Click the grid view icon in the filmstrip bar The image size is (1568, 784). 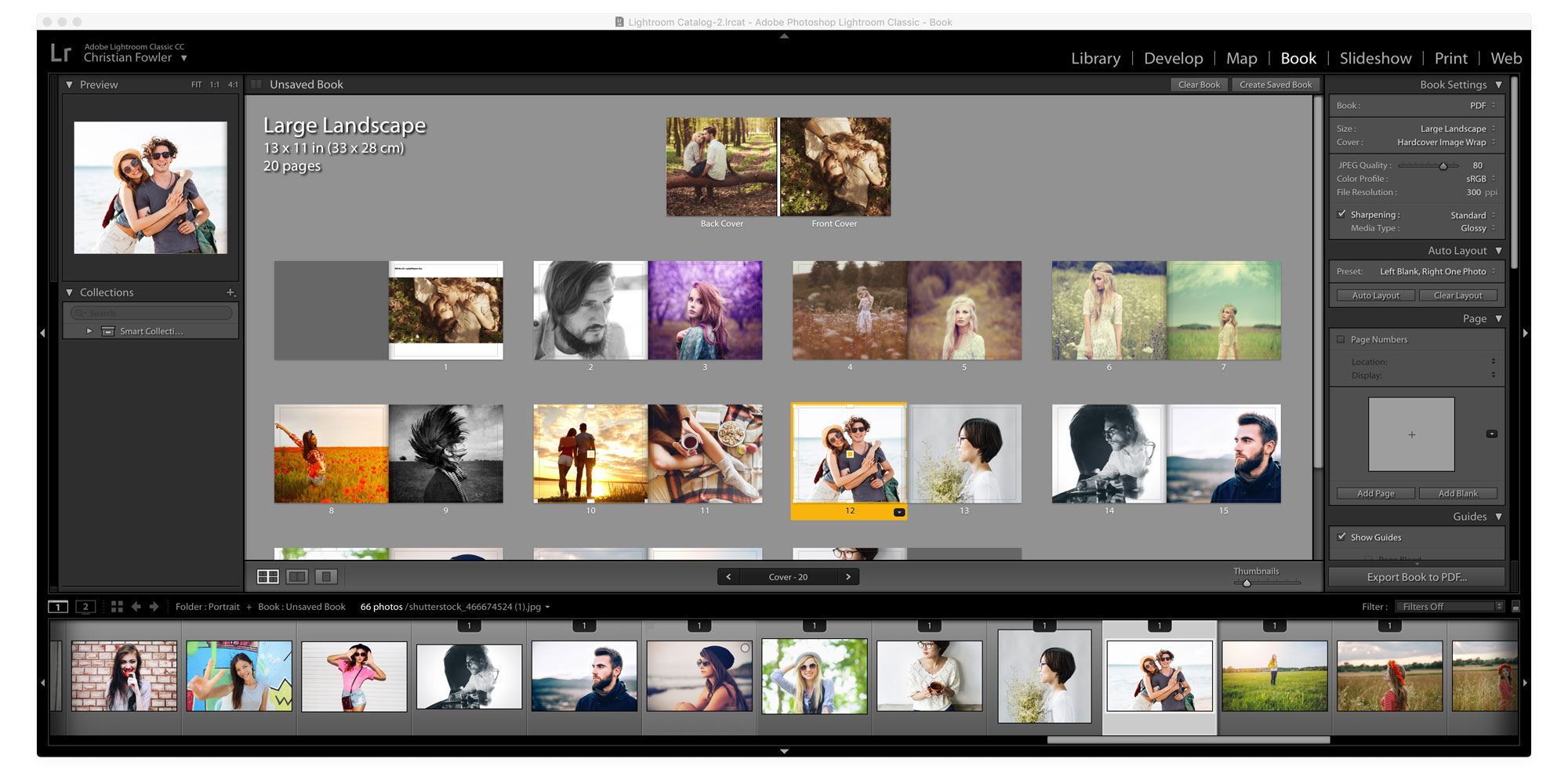click(x=117, y=606)
